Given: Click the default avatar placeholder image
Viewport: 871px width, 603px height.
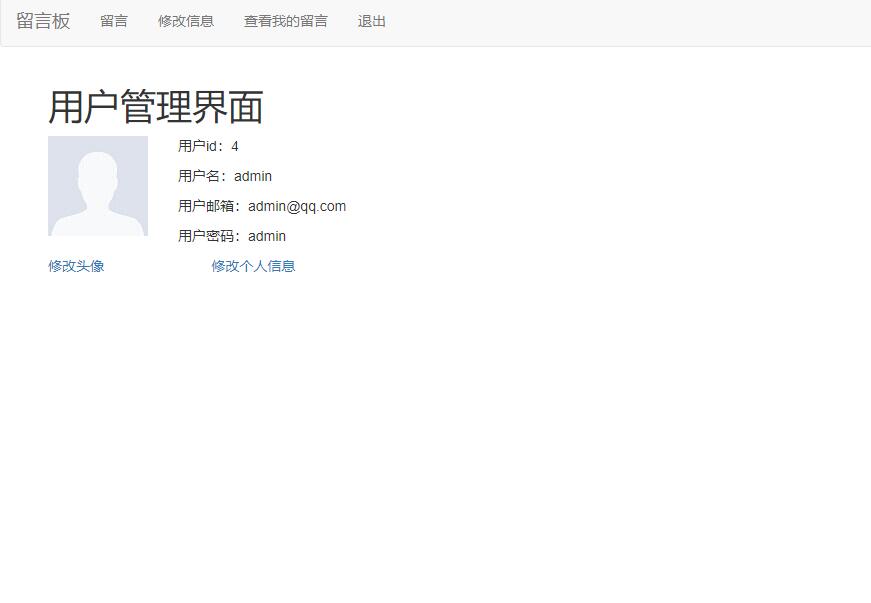Looking at the screenshot, I should pos(97,185).
